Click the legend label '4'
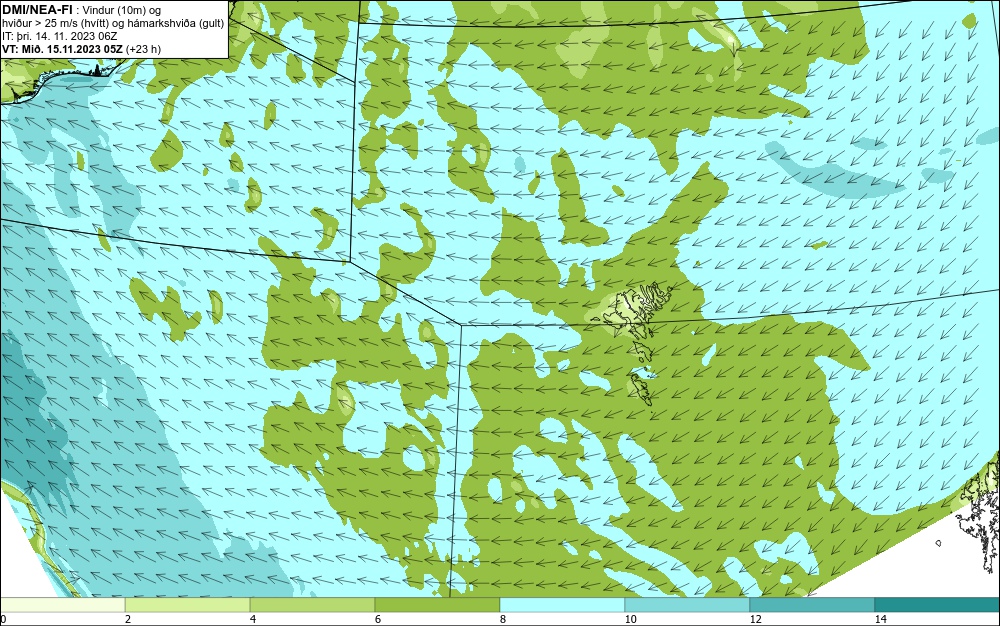This screenshot has width=1000, height=626. [x=253, y=620]
